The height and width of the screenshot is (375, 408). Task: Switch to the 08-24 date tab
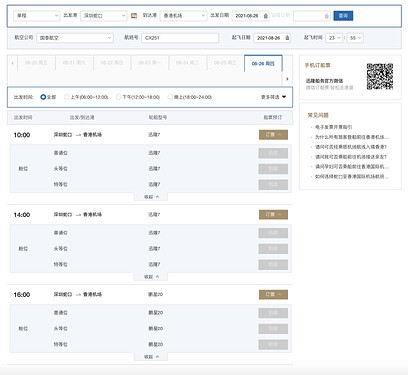pyautogui.click(x=187, y=63)
